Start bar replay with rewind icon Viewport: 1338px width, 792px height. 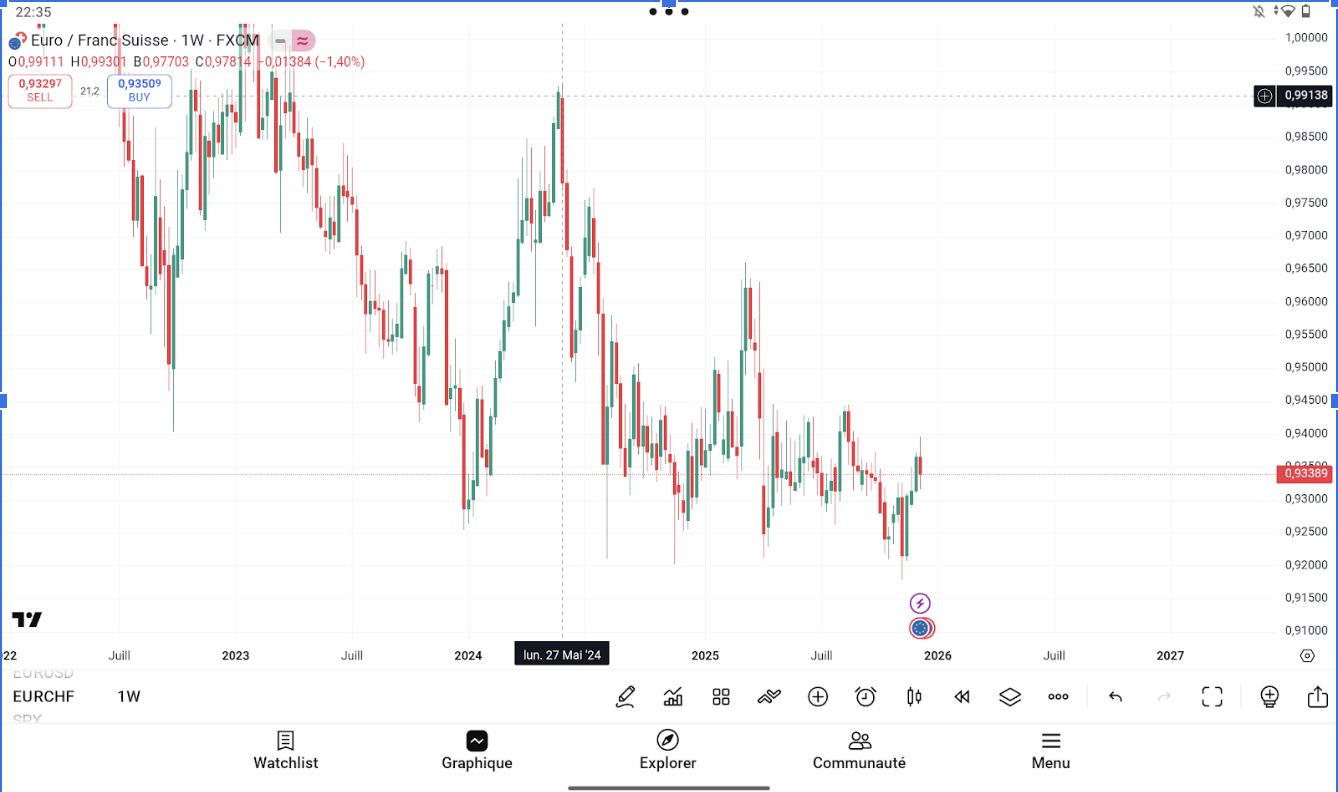962,697
